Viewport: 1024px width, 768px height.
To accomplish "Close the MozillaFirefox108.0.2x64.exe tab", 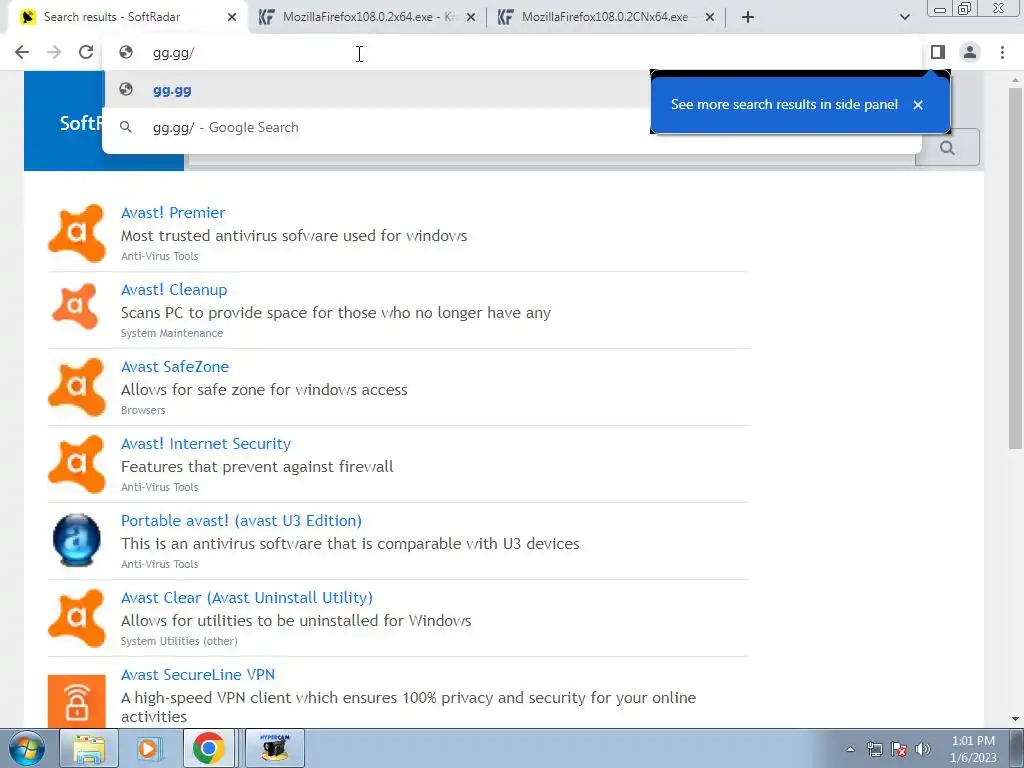I will [x=471, y=17].
